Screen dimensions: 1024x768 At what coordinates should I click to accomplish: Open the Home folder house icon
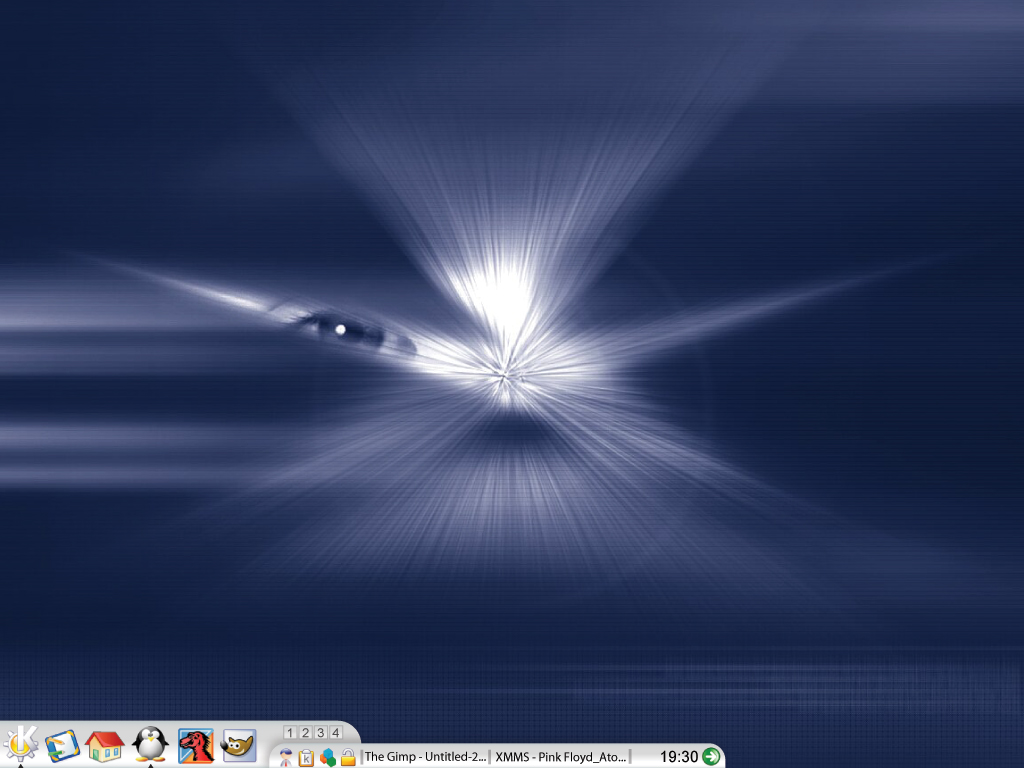point(104,746)
